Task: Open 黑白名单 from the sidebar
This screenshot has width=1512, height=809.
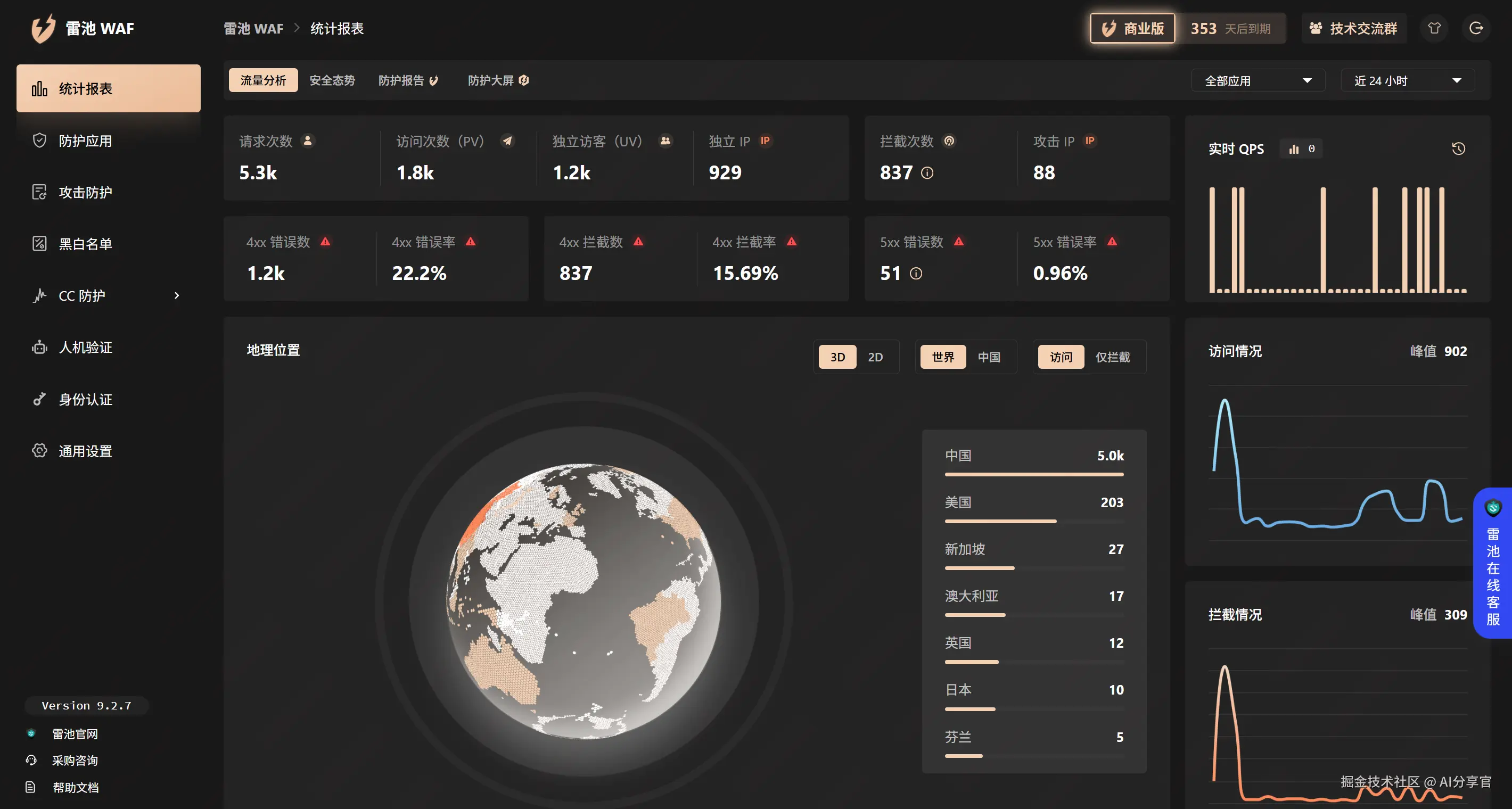Action: point(85,243)
